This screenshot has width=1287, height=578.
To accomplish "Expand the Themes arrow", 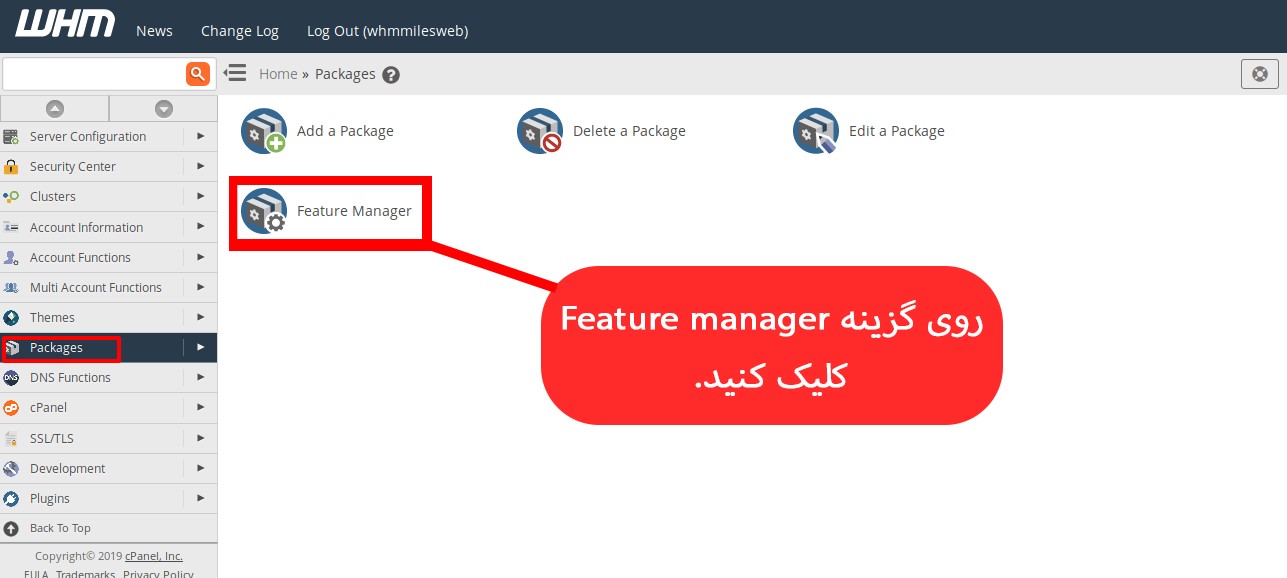I will point(200,317).
